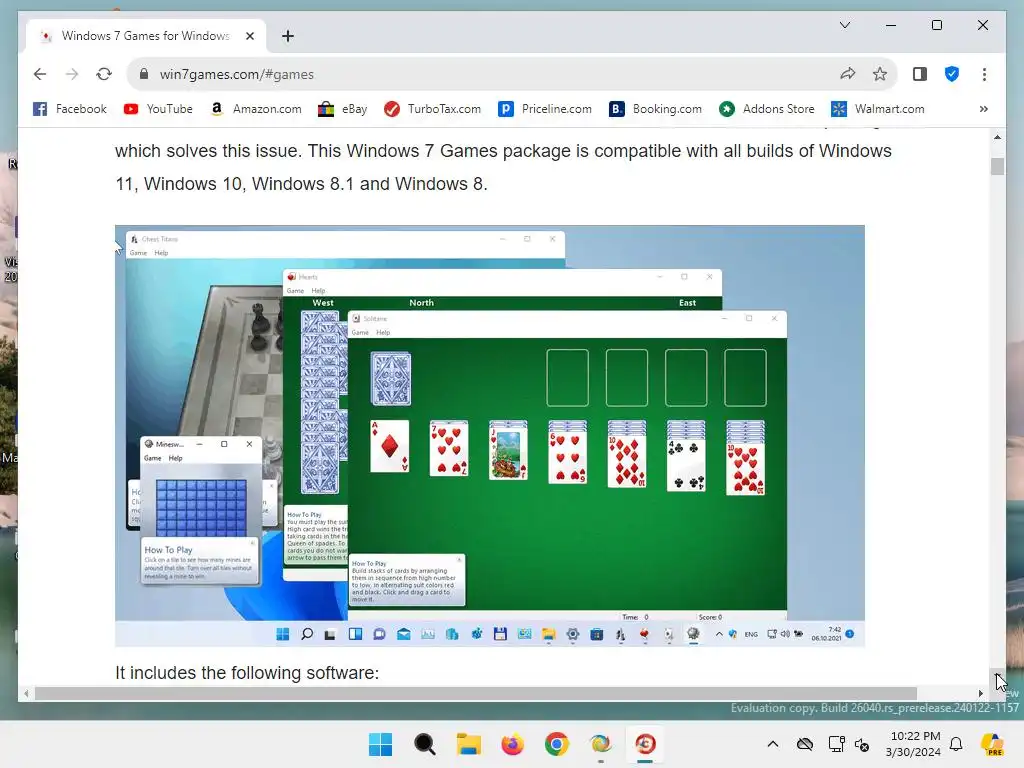This screenshot has height=768, width=1024.
Task: Click the games screenshot image
Action: (490, 436)
